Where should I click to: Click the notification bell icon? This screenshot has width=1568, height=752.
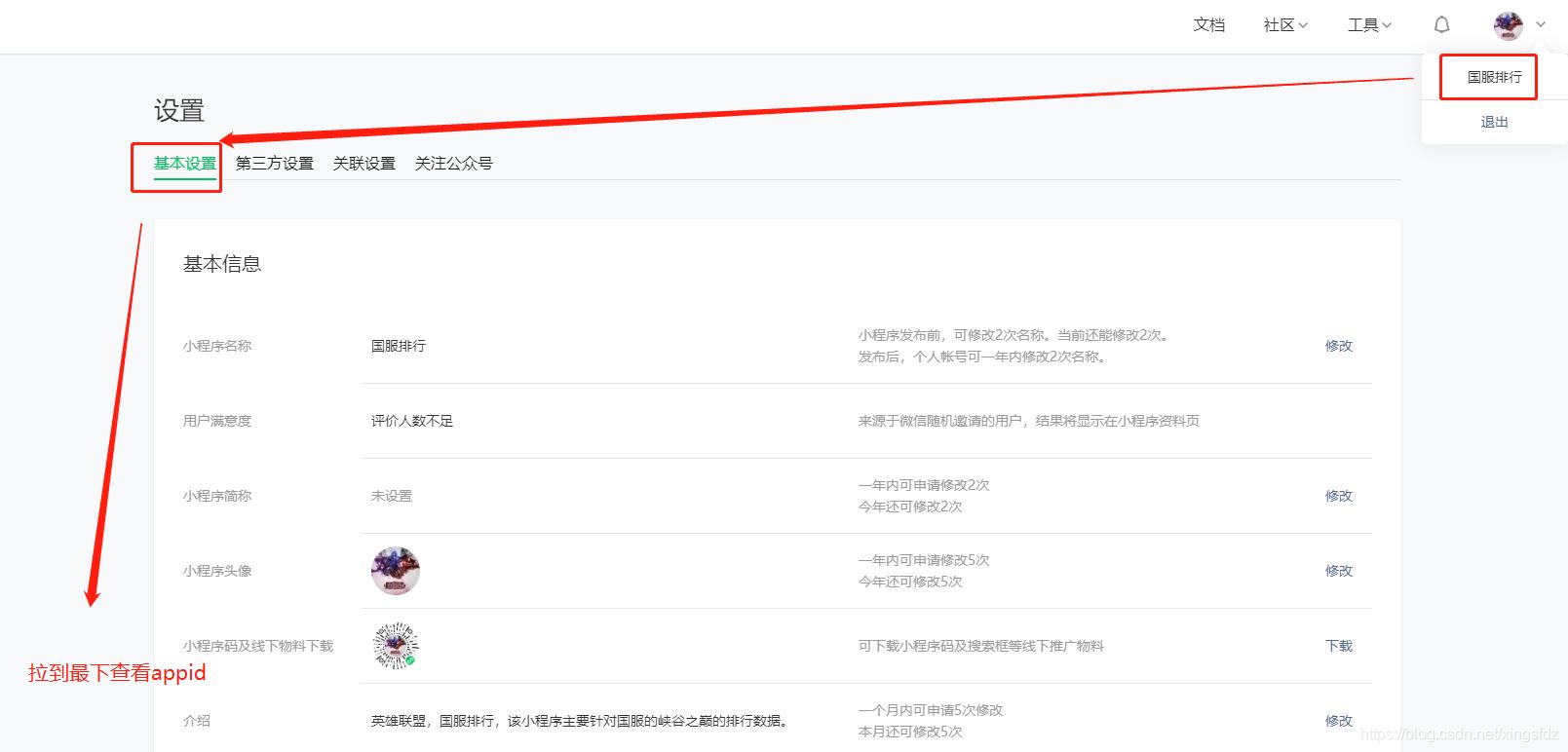click(1441, 25)
